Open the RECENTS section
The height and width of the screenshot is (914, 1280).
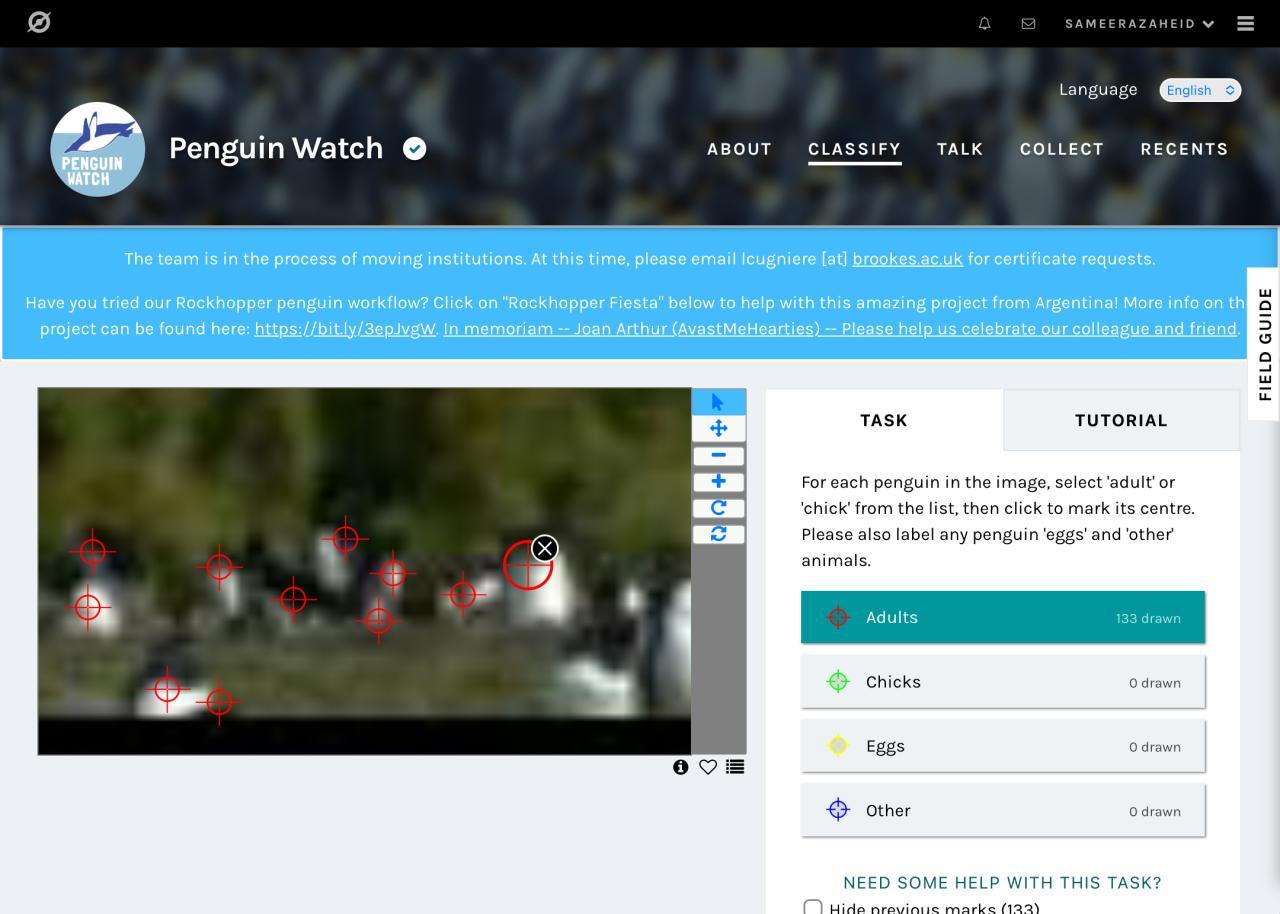point(1184,149)
